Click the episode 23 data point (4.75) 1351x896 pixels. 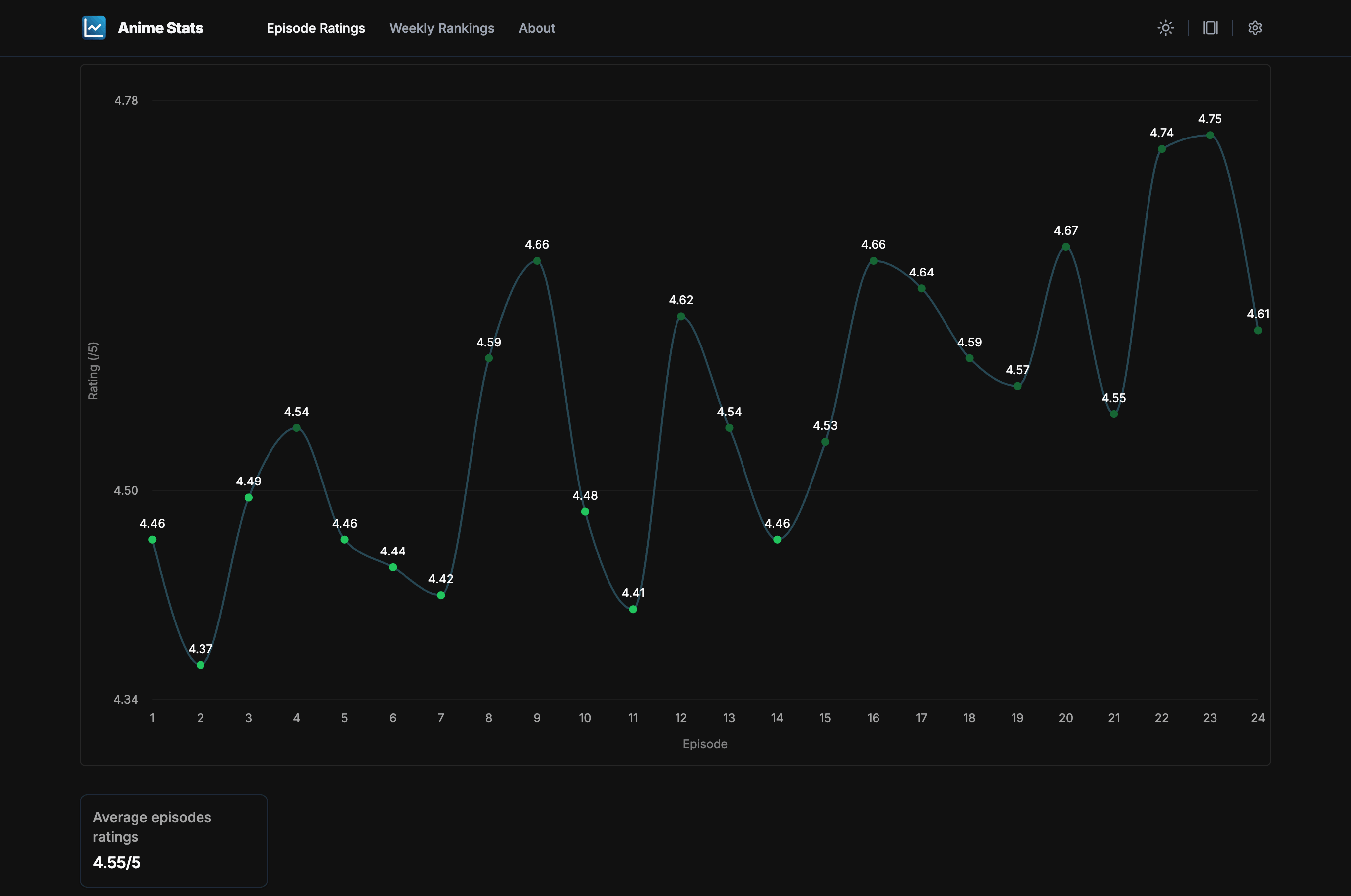click(x=1210, y=136)
